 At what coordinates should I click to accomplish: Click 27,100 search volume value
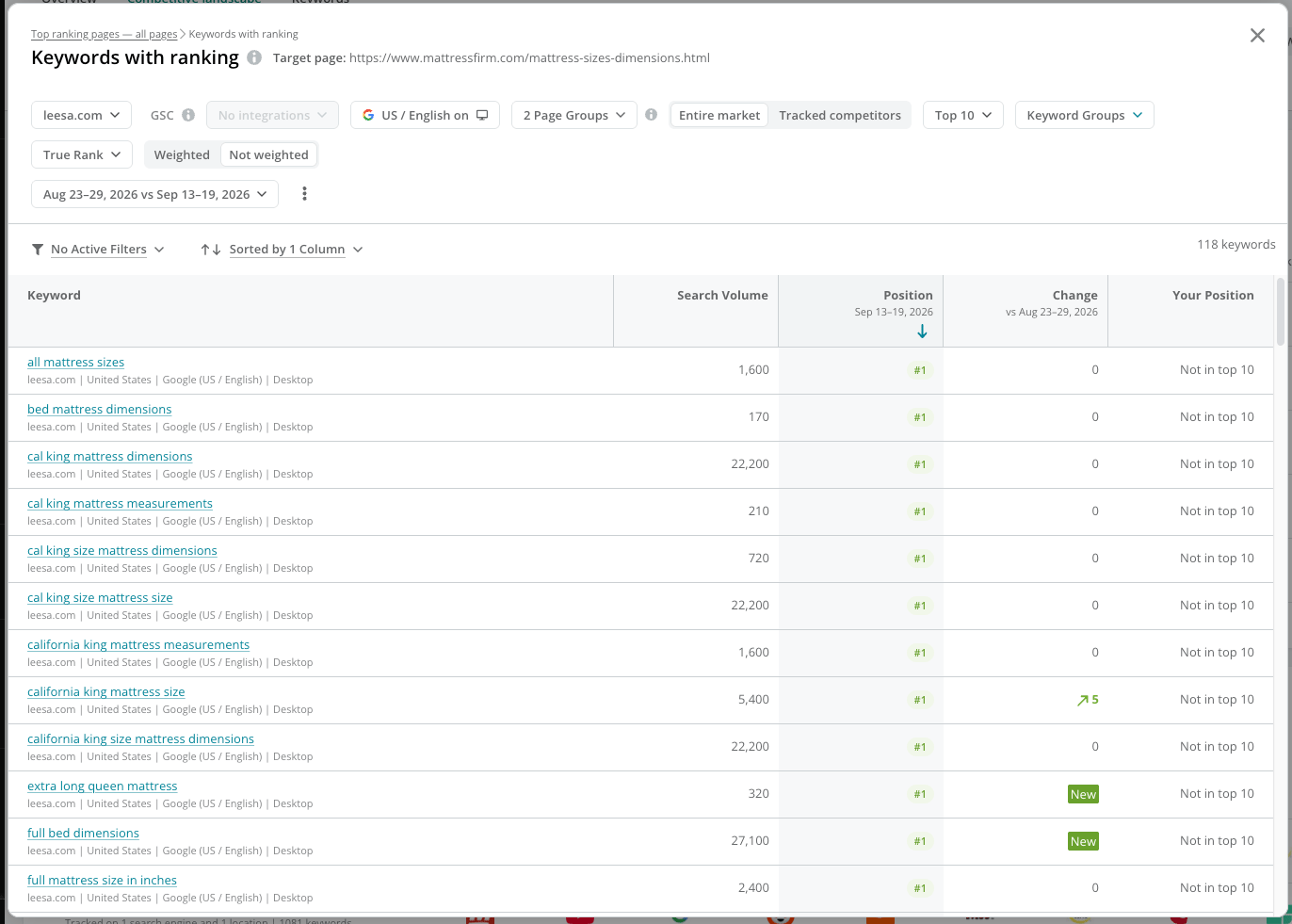(x=750, y=841)
